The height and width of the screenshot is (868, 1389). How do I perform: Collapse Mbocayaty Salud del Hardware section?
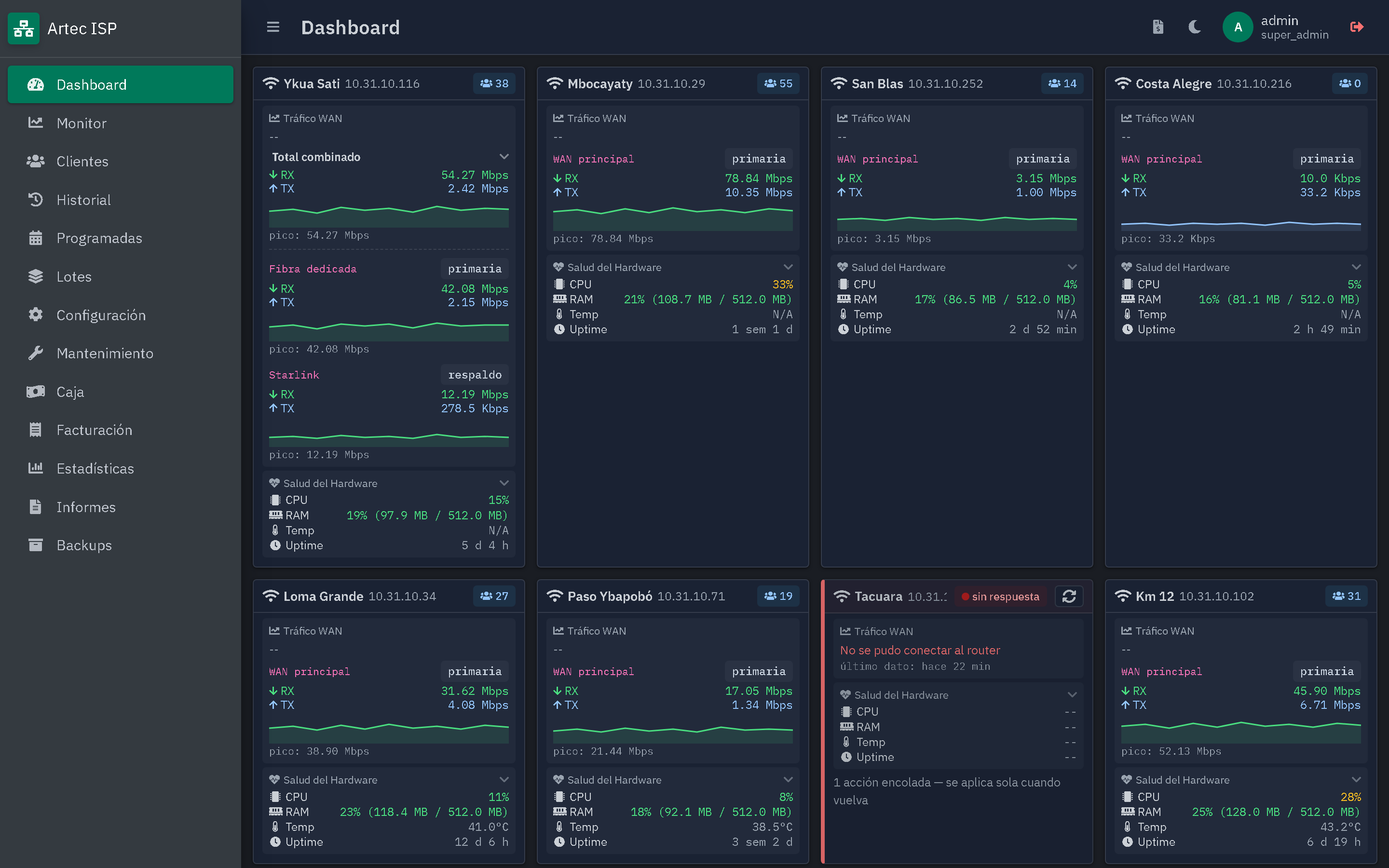coord(788,268)
